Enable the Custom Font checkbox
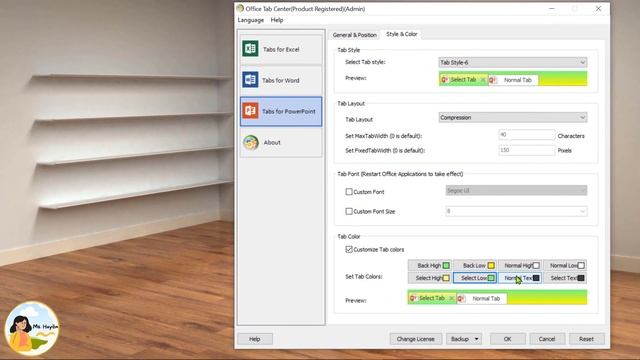 pos(349,191)
